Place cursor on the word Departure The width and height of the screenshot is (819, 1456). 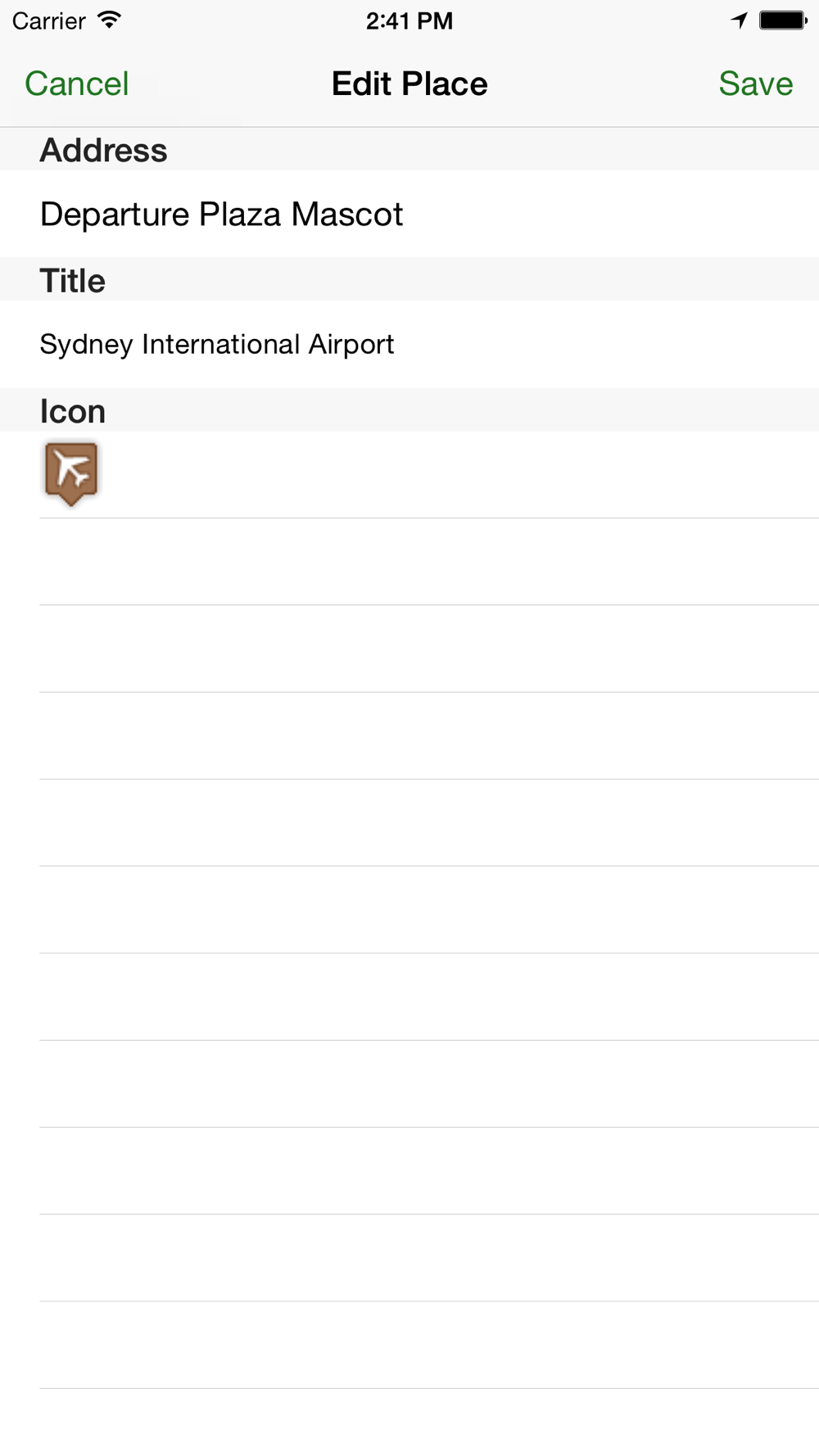115,215
